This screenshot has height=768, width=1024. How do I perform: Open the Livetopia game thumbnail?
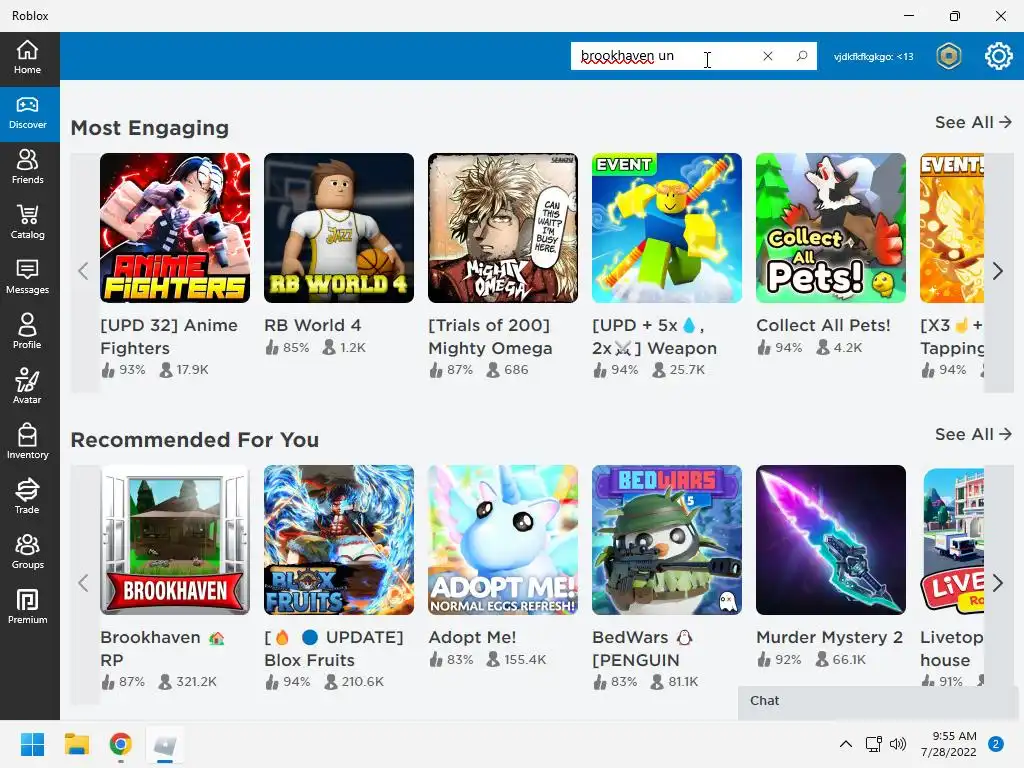pos(952,540)
